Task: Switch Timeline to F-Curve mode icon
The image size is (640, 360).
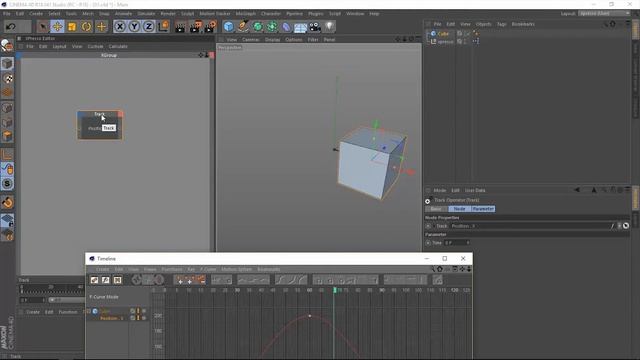Action: tap(106, 280)
